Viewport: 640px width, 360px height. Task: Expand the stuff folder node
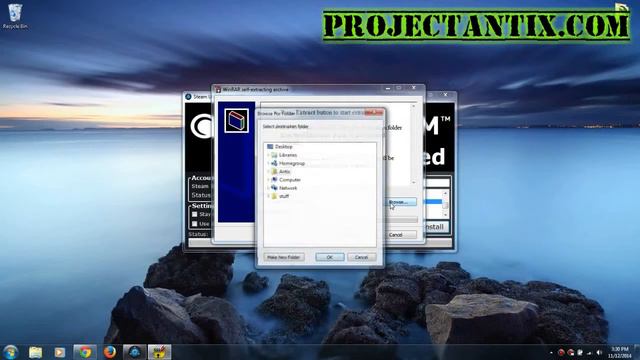coord(268,196)
